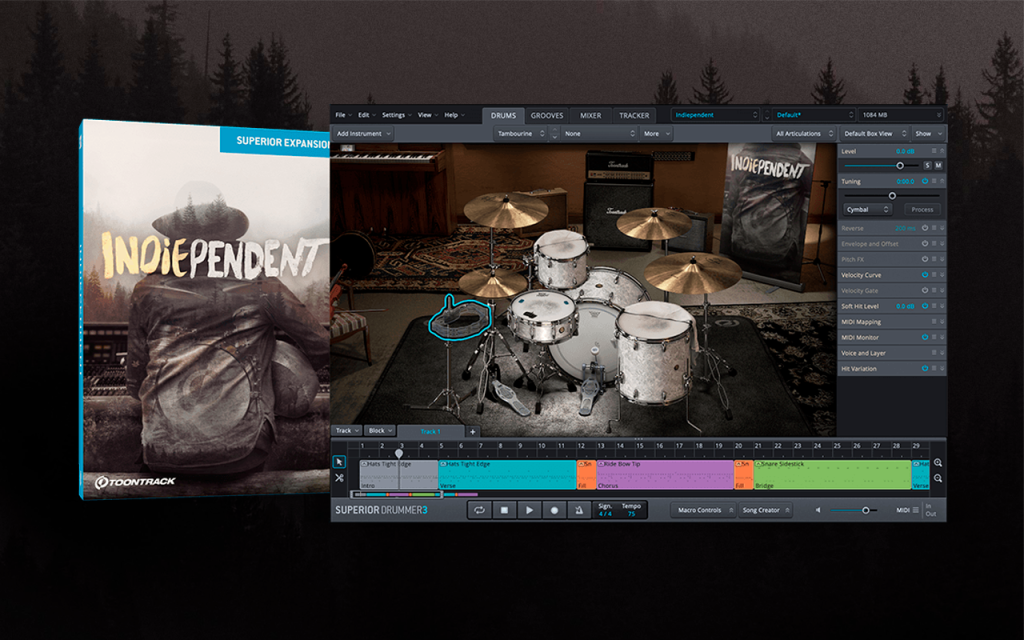Screen dimensions: 1024x640
Task: Open the Settings menu
Action: point(396,115)
